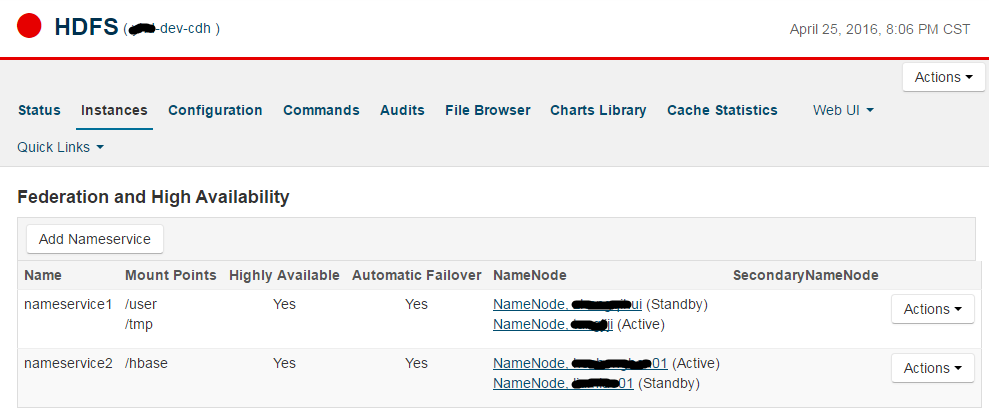This screenshot has width=989, height=411.
Task: Open nameservice1 Active NameNode link
Action: [552, 324]
